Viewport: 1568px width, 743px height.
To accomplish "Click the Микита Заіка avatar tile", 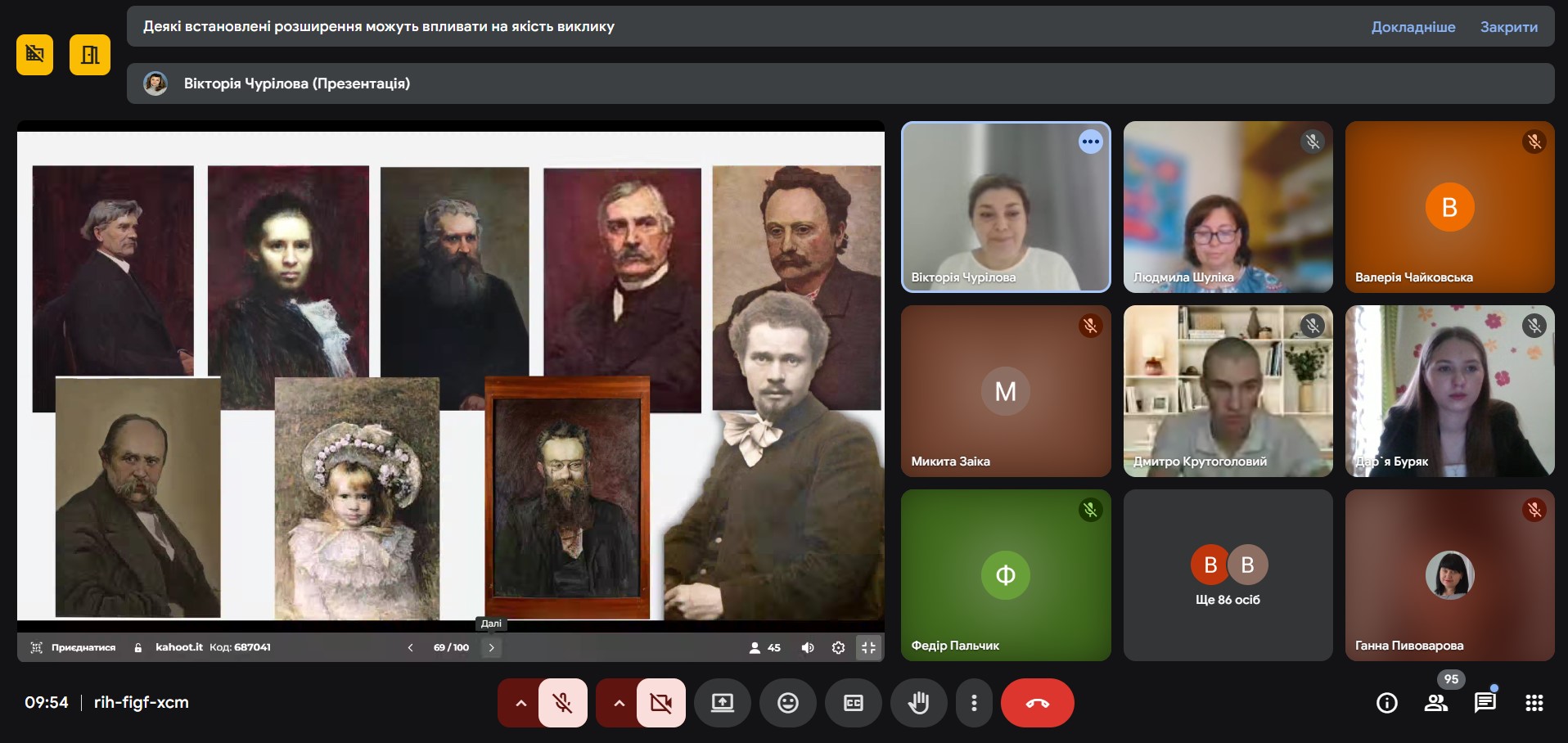I will point(1006,391).
